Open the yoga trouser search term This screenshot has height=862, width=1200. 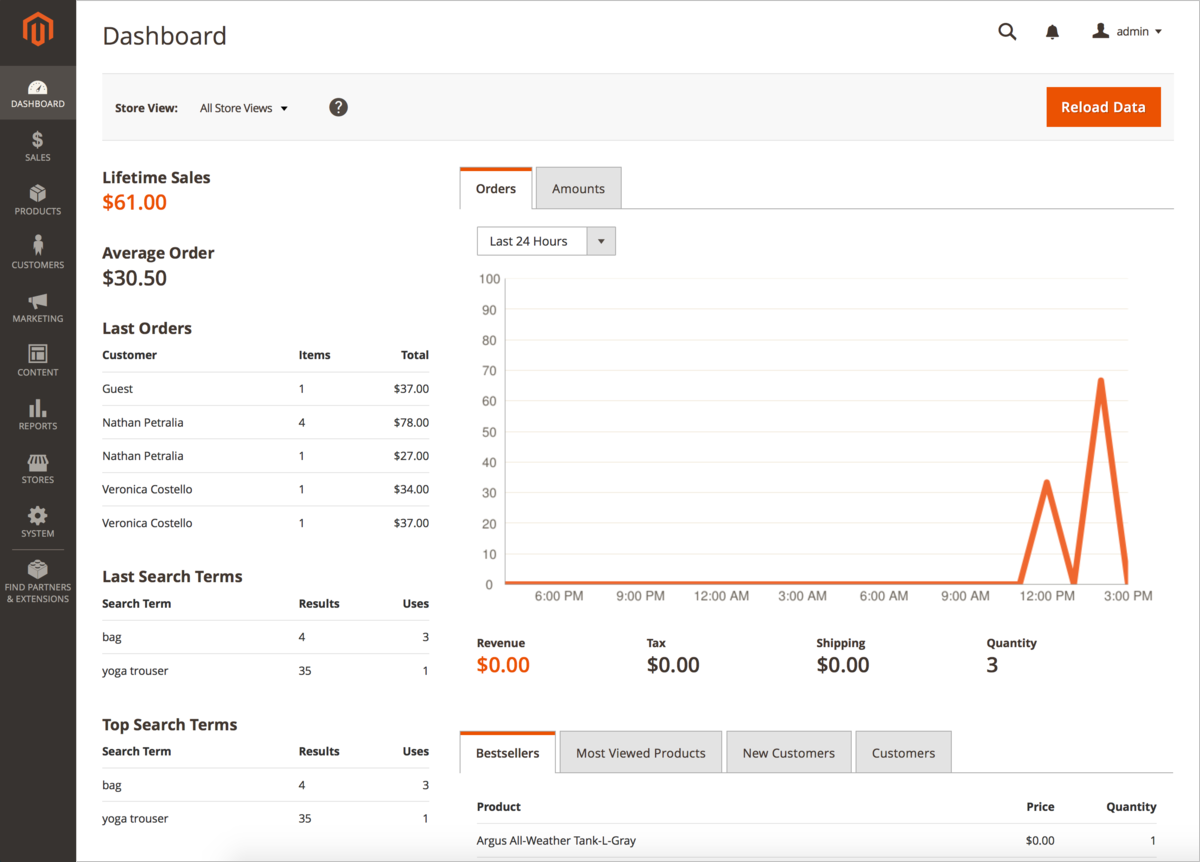click(x=134, y=670)
